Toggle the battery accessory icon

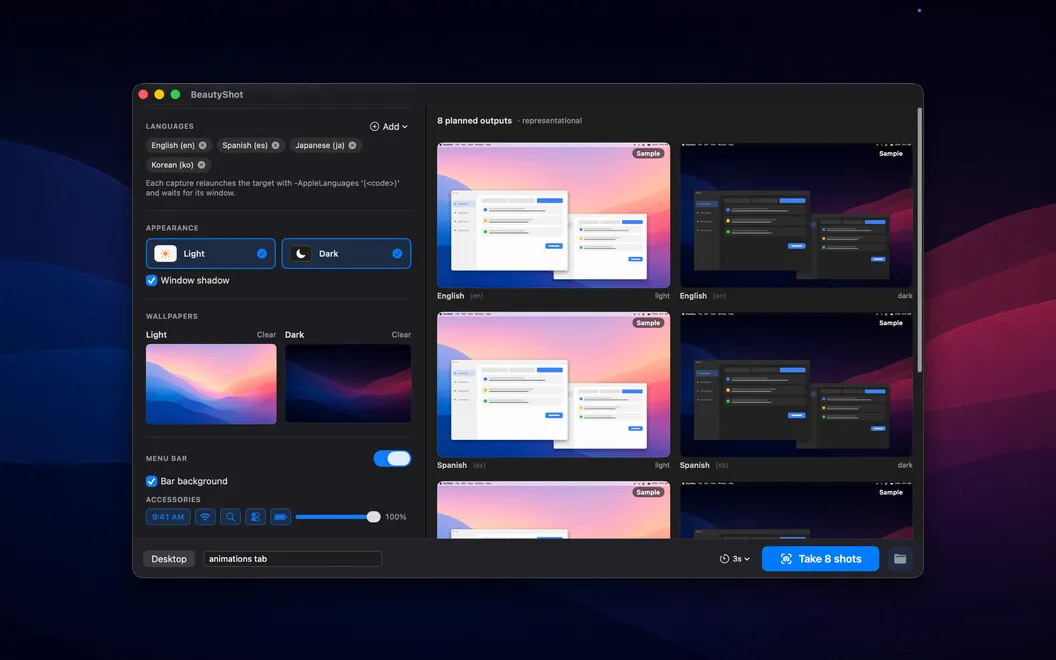[281, 517]
